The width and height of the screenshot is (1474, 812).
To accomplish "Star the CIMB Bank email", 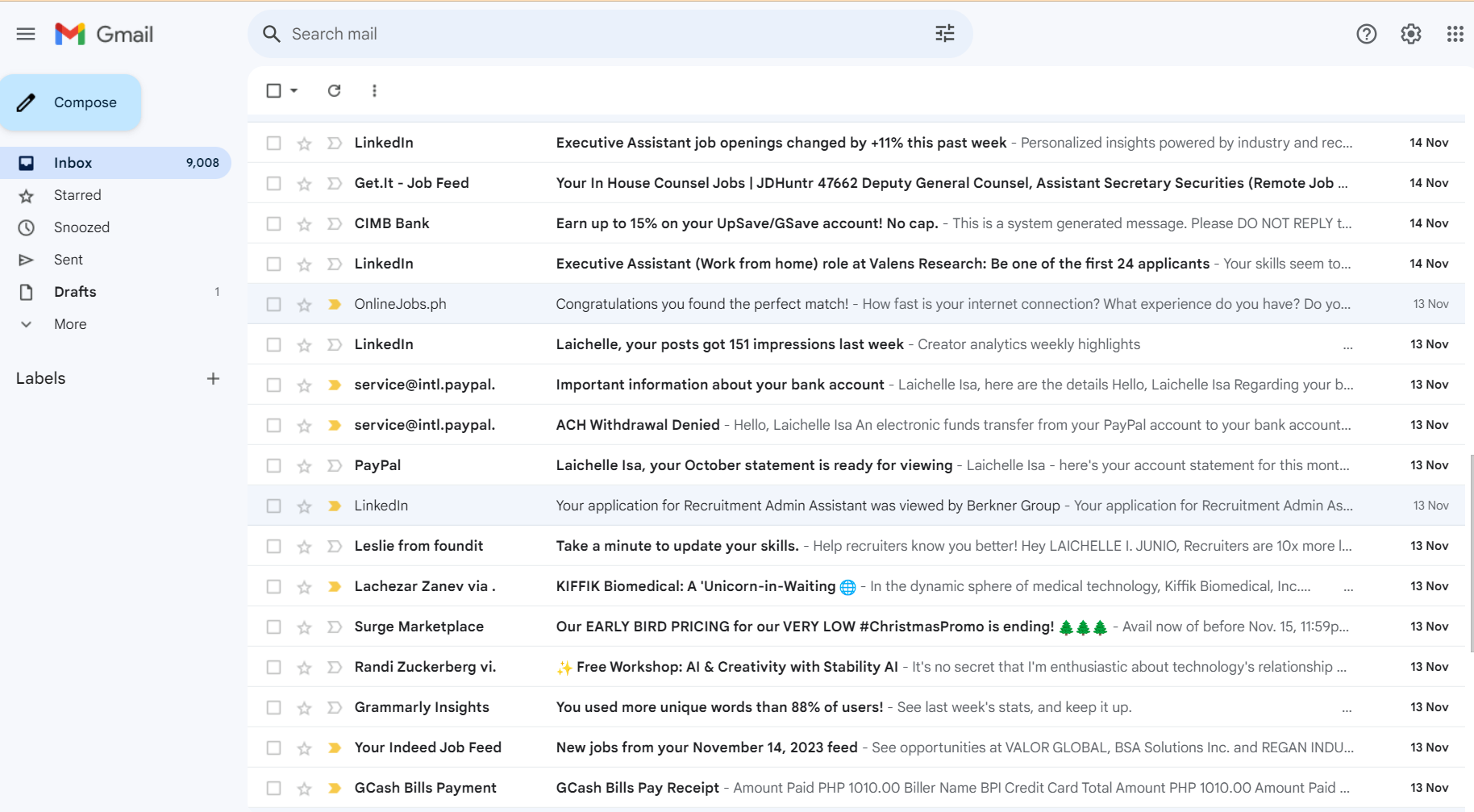I will point(304,224).
